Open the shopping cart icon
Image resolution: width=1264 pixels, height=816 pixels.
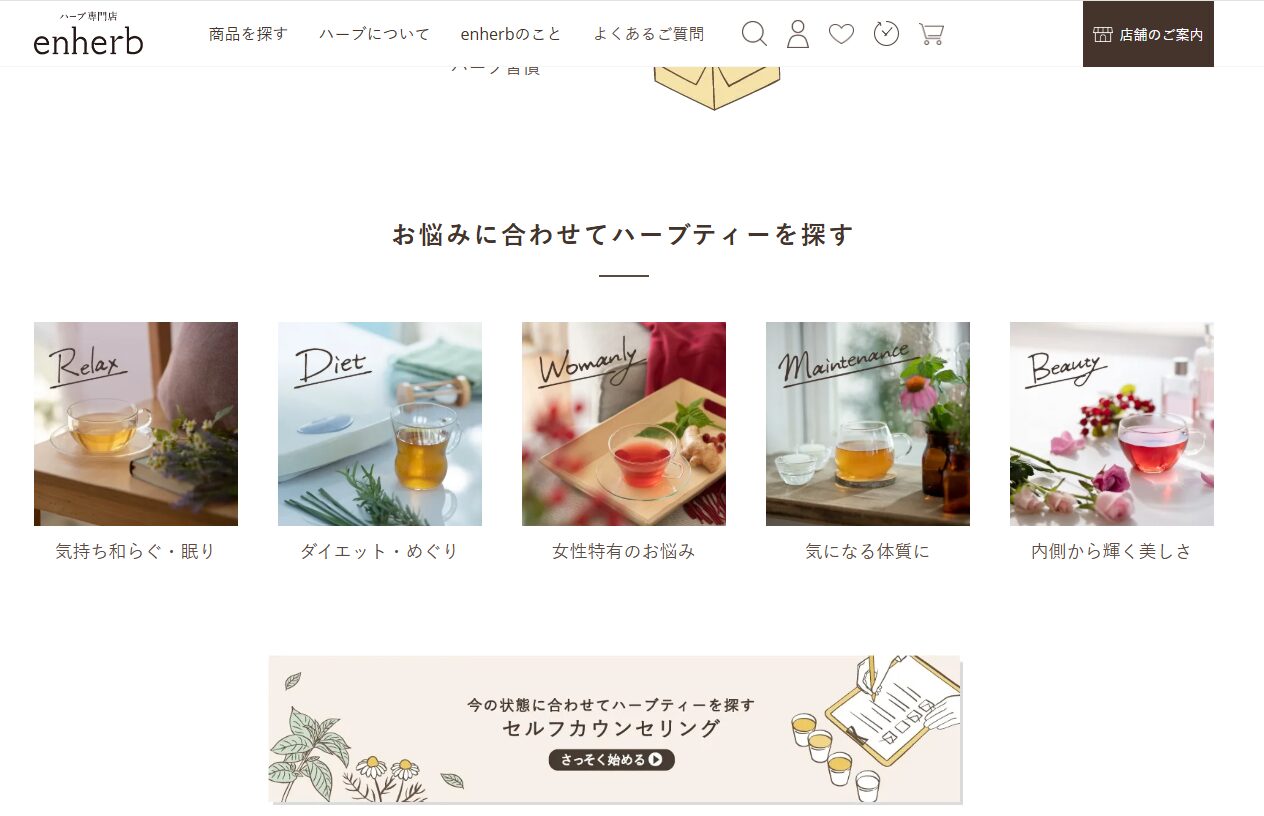931,34
